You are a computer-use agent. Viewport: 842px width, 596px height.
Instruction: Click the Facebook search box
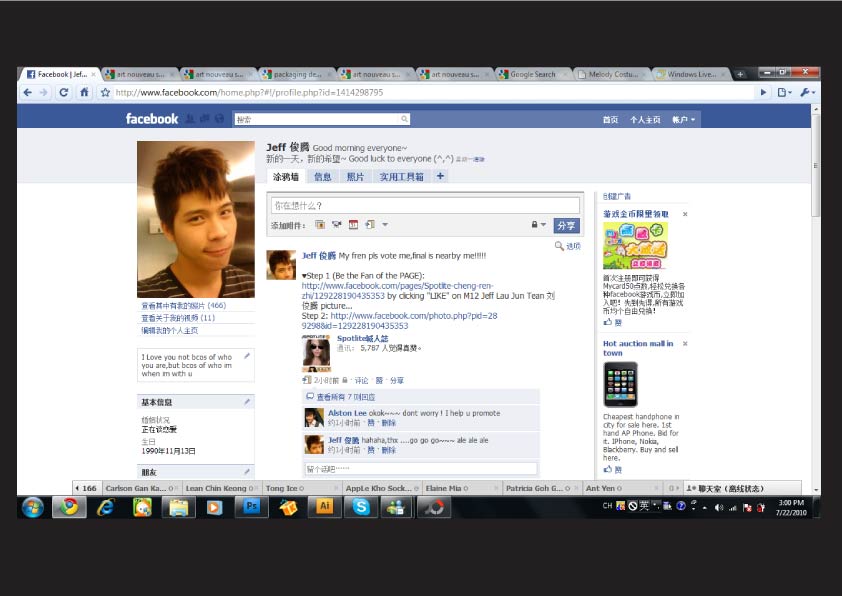318,119
